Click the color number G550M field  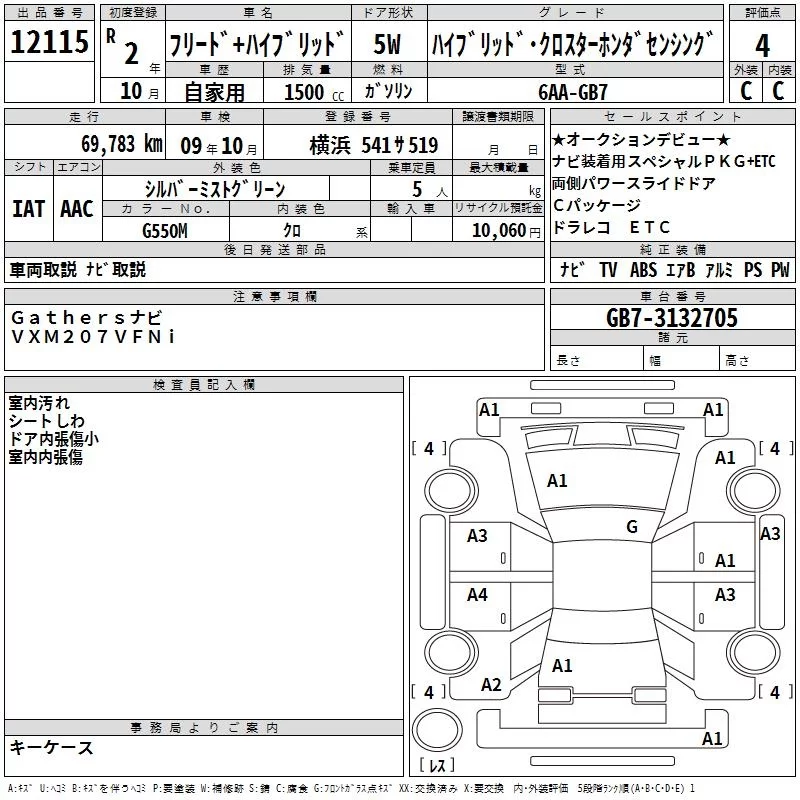click(165, 231)
